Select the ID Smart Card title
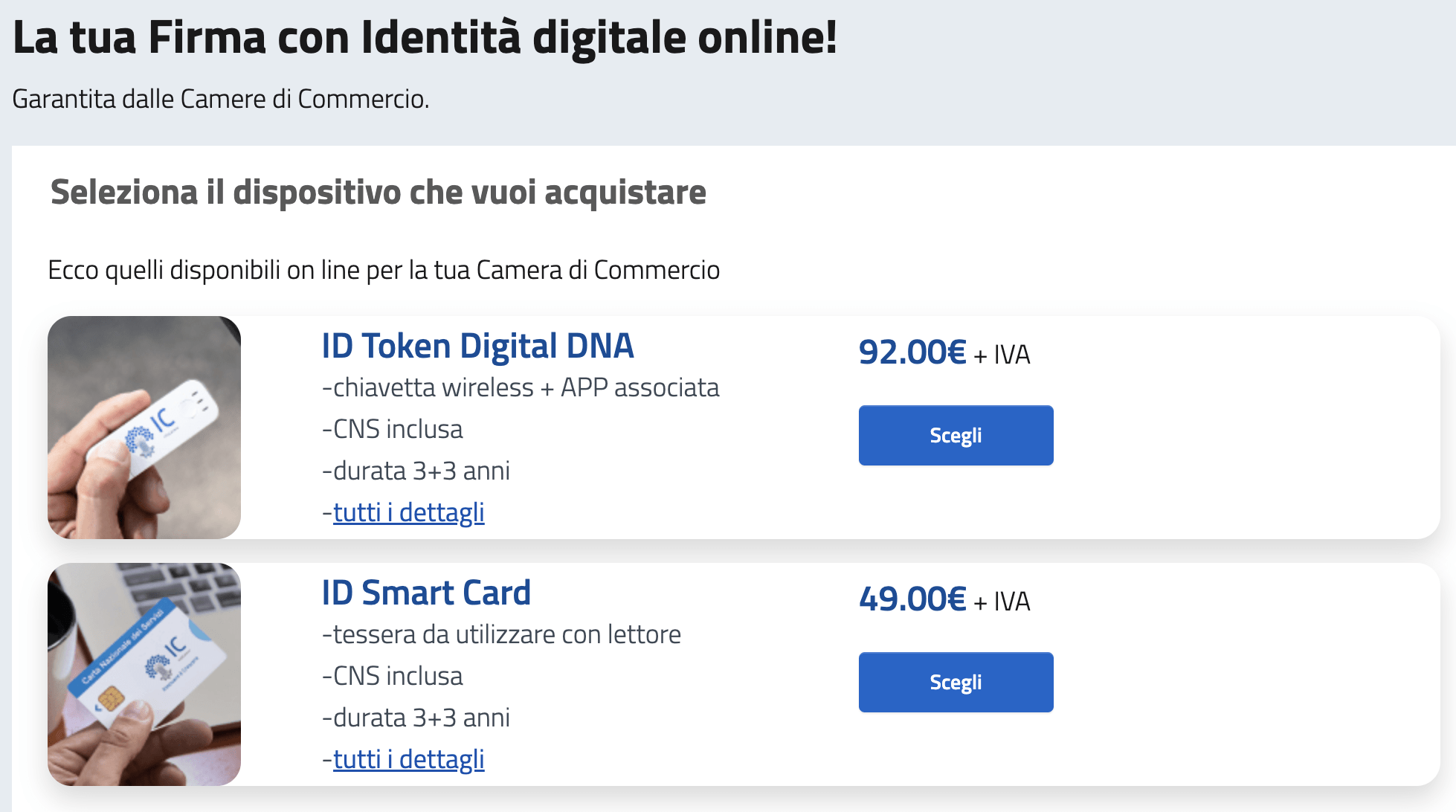 tap(426, 593)
